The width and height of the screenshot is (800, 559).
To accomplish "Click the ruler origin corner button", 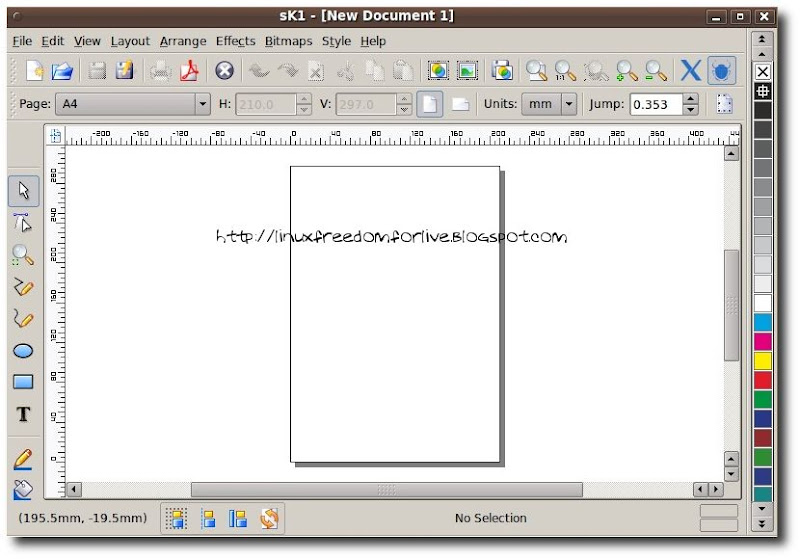I will point(55,136).
